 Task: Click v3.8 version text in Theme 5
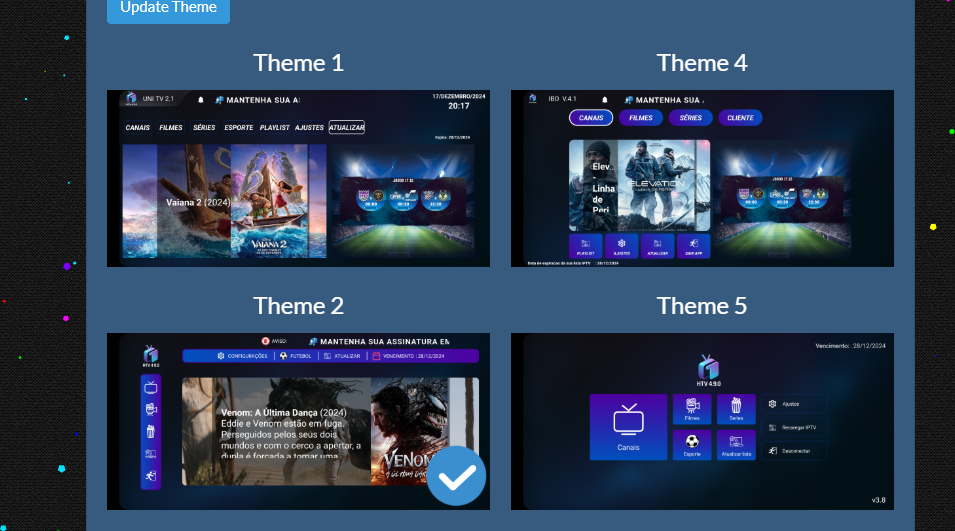pyautogui.click(x=878, y=500)
